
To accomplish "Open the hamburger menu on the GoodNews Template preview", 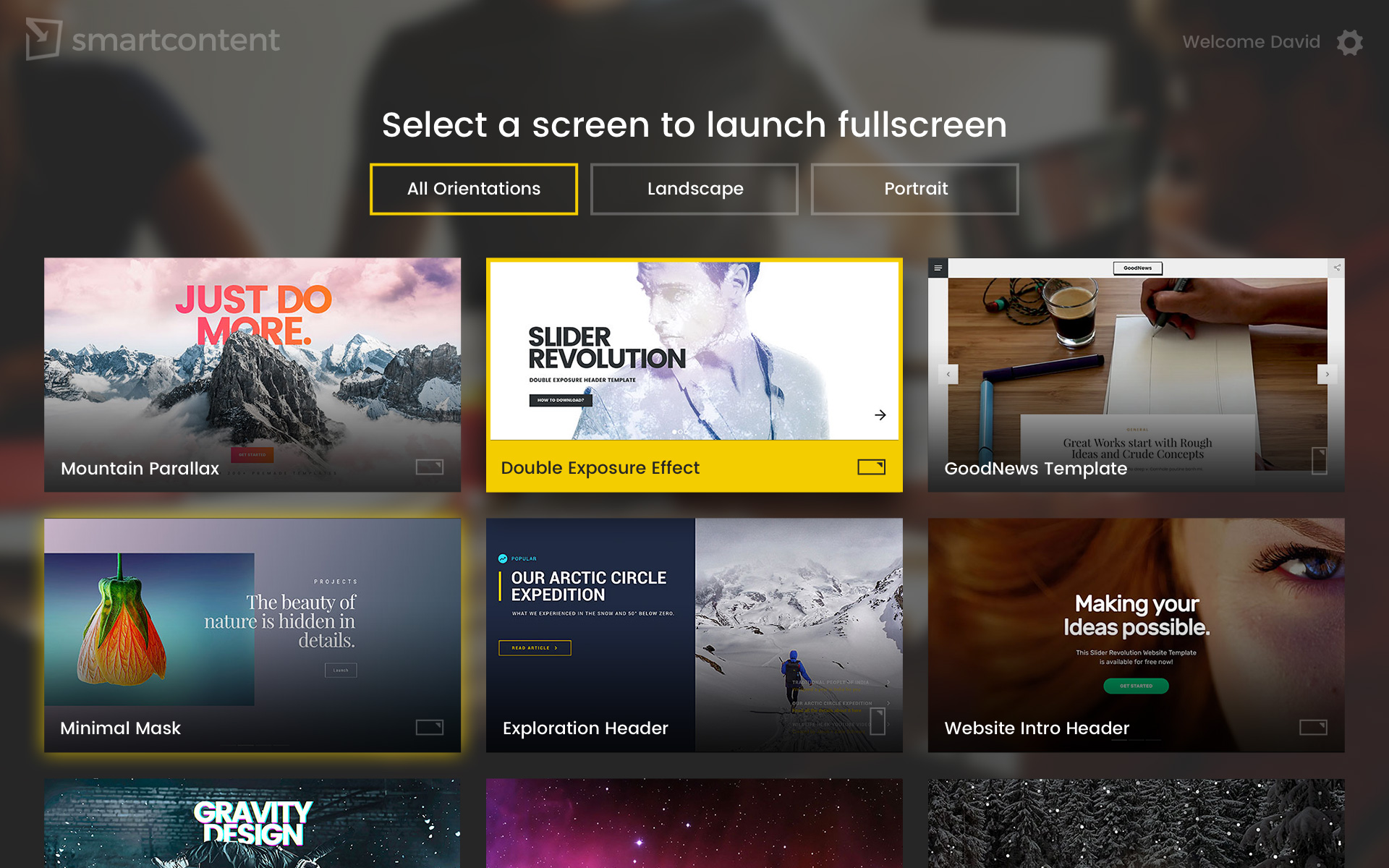I will coord(938,268).
